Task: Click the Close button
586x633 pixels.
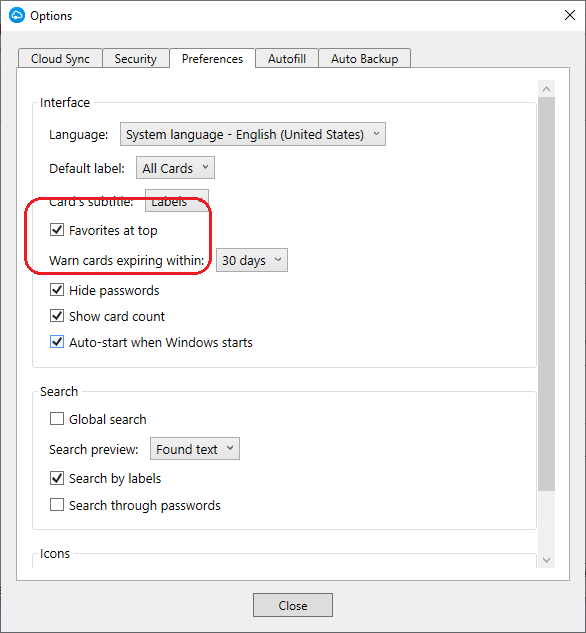Action: 293,605
